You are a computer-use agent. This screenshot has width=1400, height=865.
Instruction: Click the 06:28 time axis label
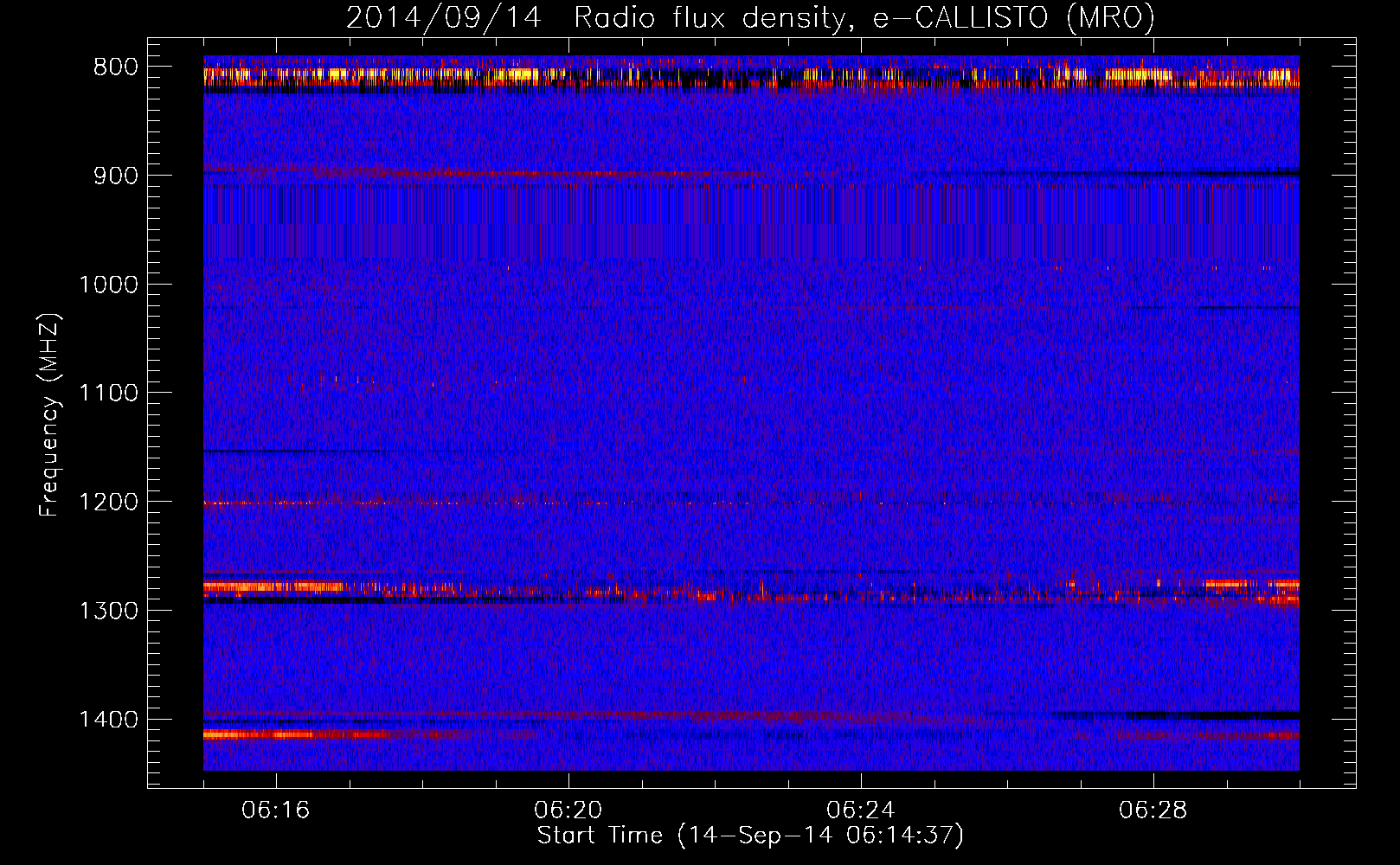tap(1153, 811)
